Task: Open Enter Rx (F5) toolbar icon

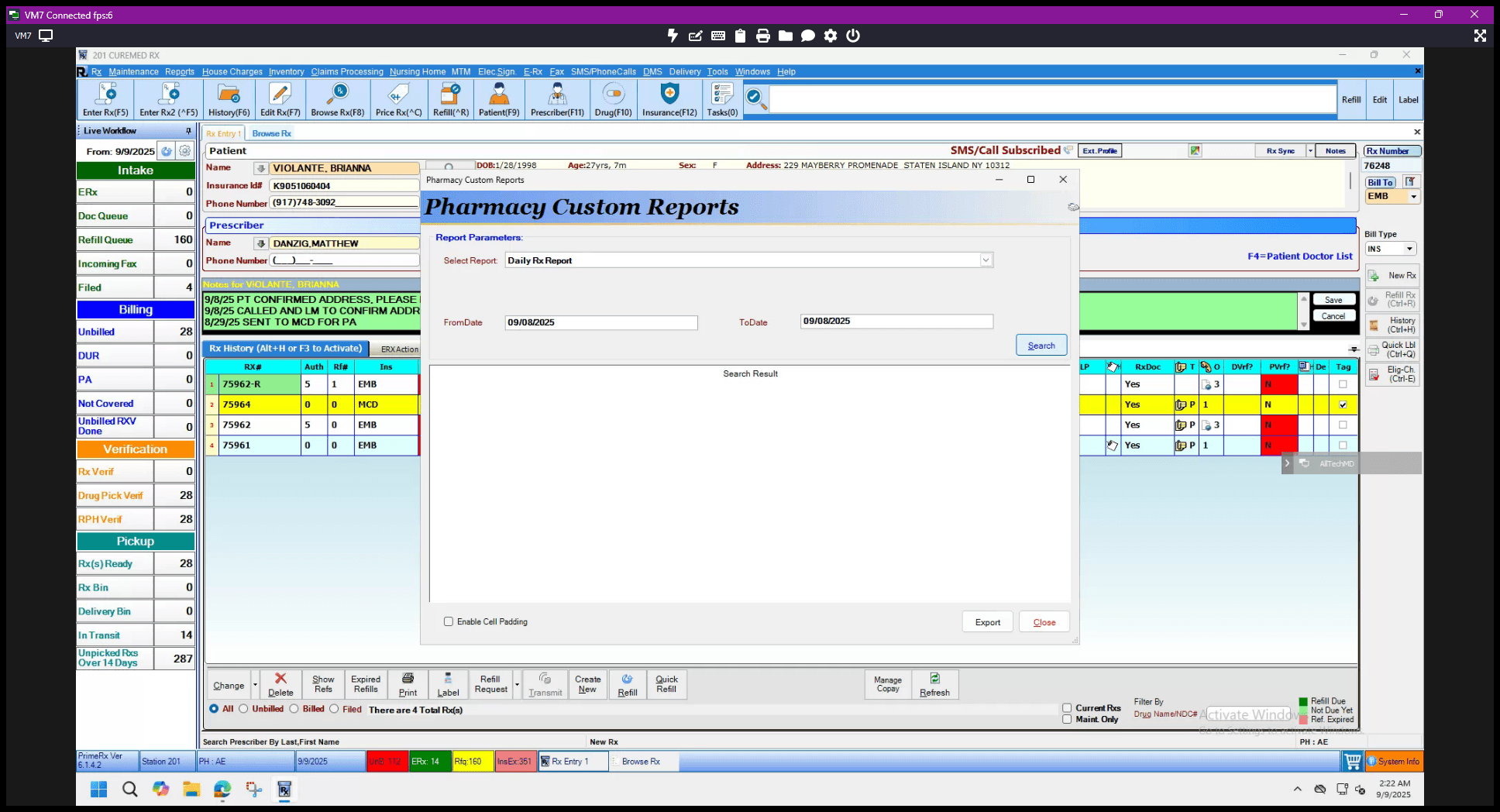Action: tap(105, 99)
